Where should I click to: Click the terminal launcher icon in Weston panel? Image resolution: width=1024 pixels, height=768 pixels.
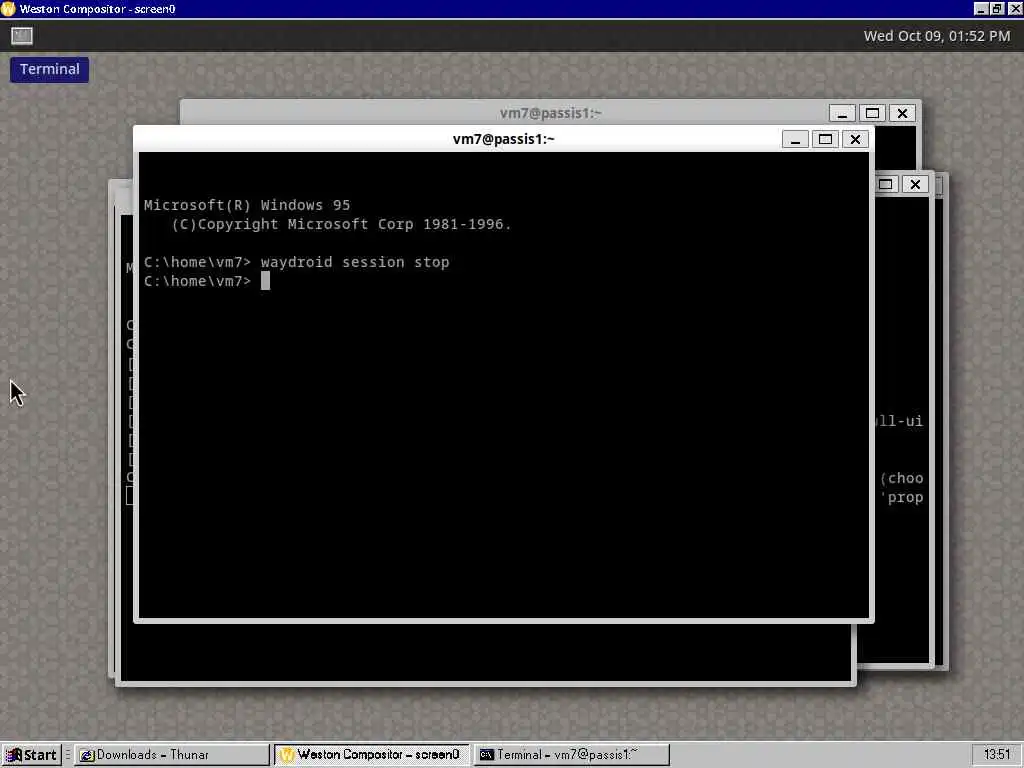point(22,36)
